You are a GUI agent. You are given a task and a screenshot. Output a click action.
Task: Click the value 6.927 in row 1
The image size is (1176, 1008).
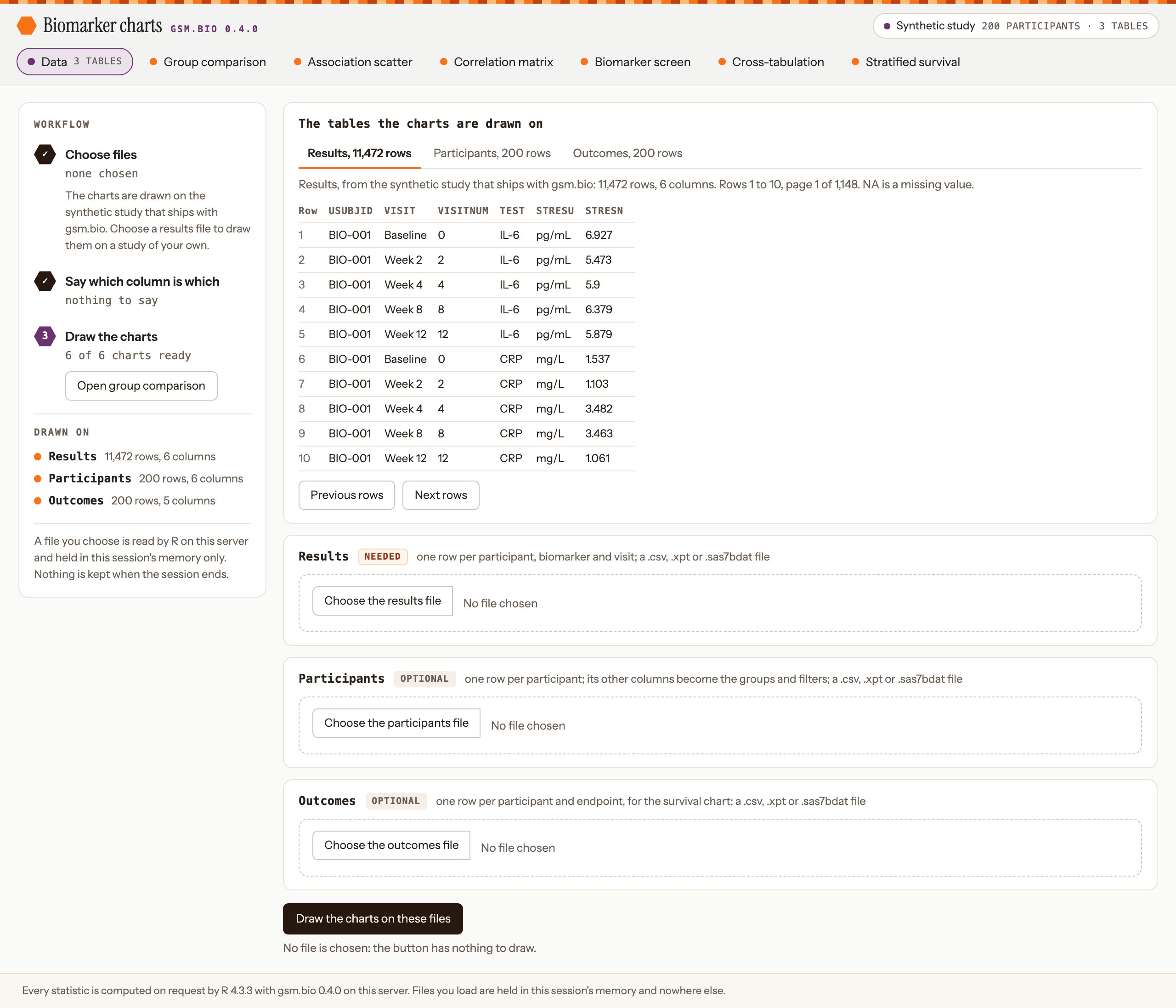(x=598, y=235)
